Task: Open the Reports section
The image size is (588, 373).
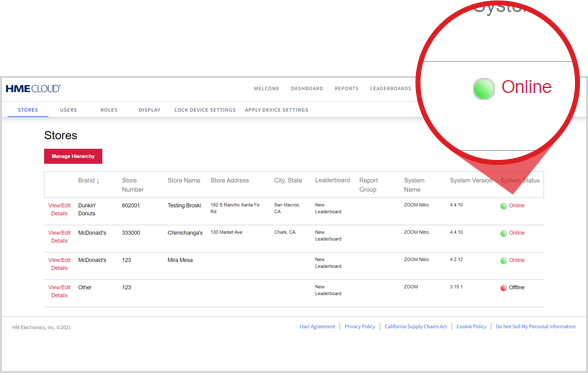Action: pos(346,88)
